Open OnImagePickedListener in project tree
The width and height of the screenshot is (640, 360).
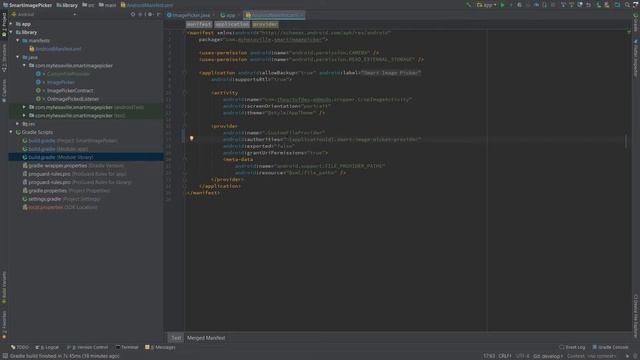(72, 99)
